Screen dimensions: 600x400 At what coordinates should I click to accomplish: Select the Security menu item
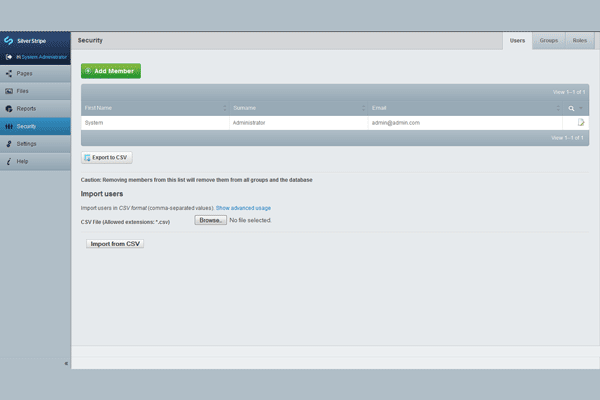(35, 126)
